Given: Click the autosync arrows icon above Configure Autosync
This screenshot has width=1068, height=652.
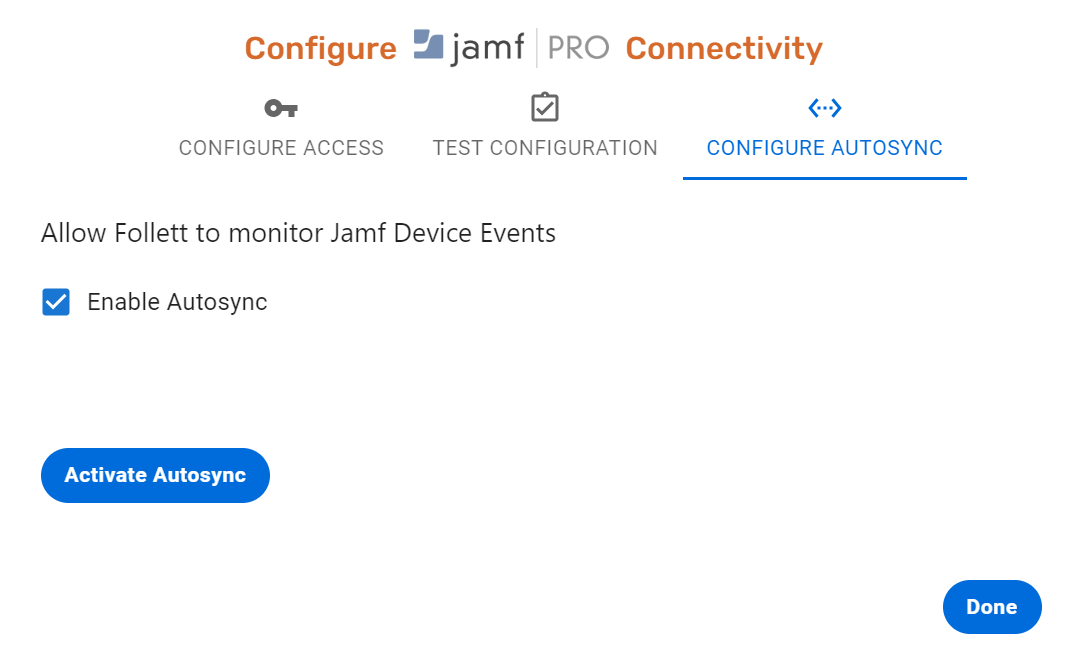Looking at the screenshot, I should pyautogui.click(x=824, y=107).
